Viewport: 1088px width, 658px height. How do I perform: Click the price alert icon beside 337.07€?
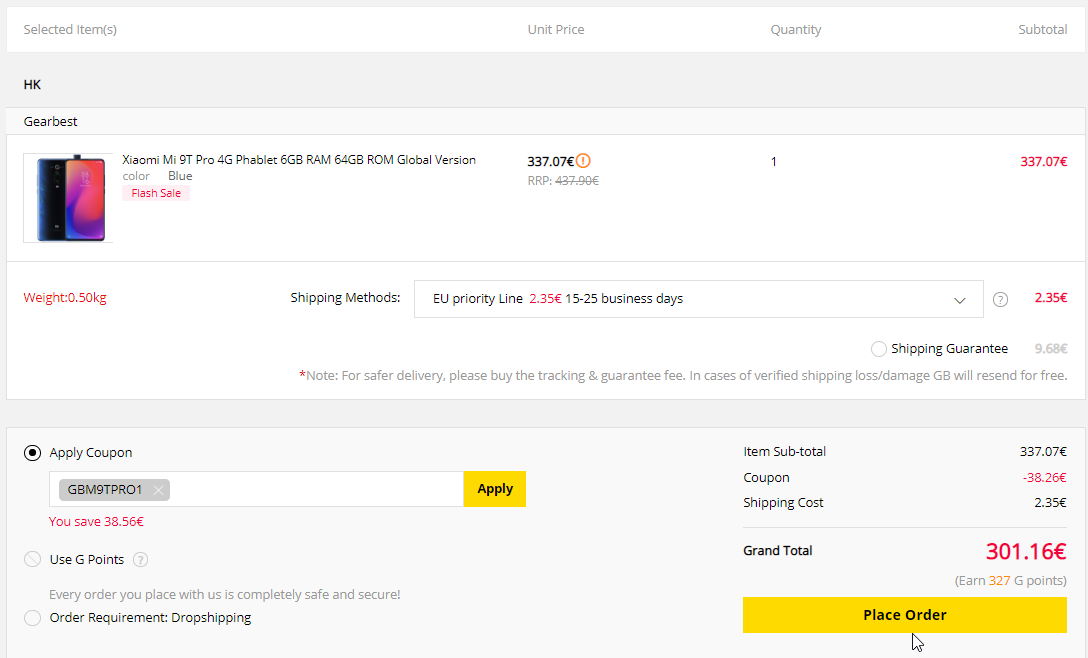584,161
